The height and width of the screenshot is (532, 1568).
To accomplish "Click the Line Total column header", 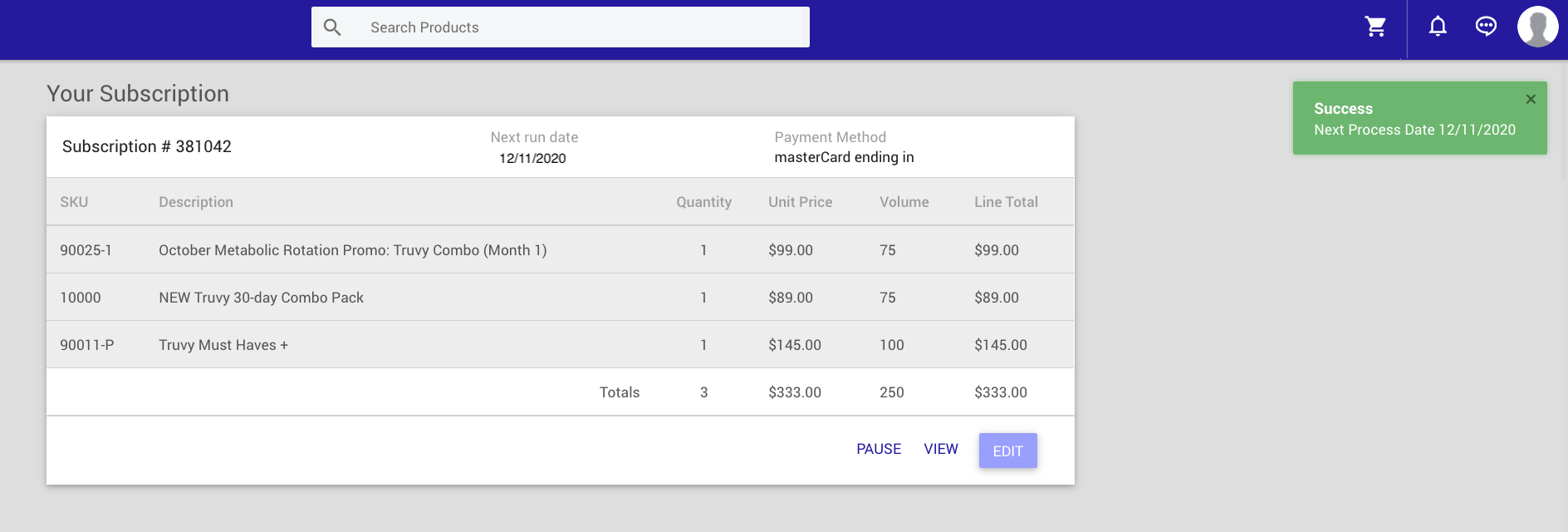I will pos(1006,202).
